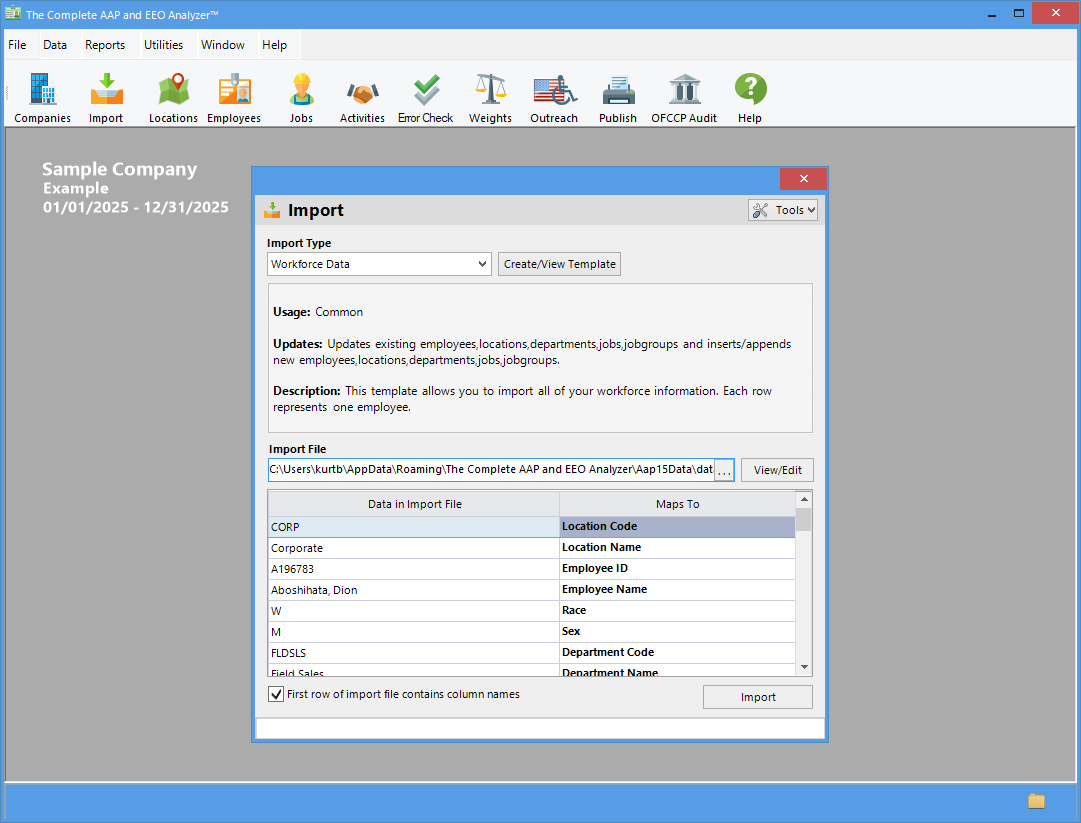Click the Race mapping cell
This screenshot has width=1081, height=823.
click(x=677, y=611)
